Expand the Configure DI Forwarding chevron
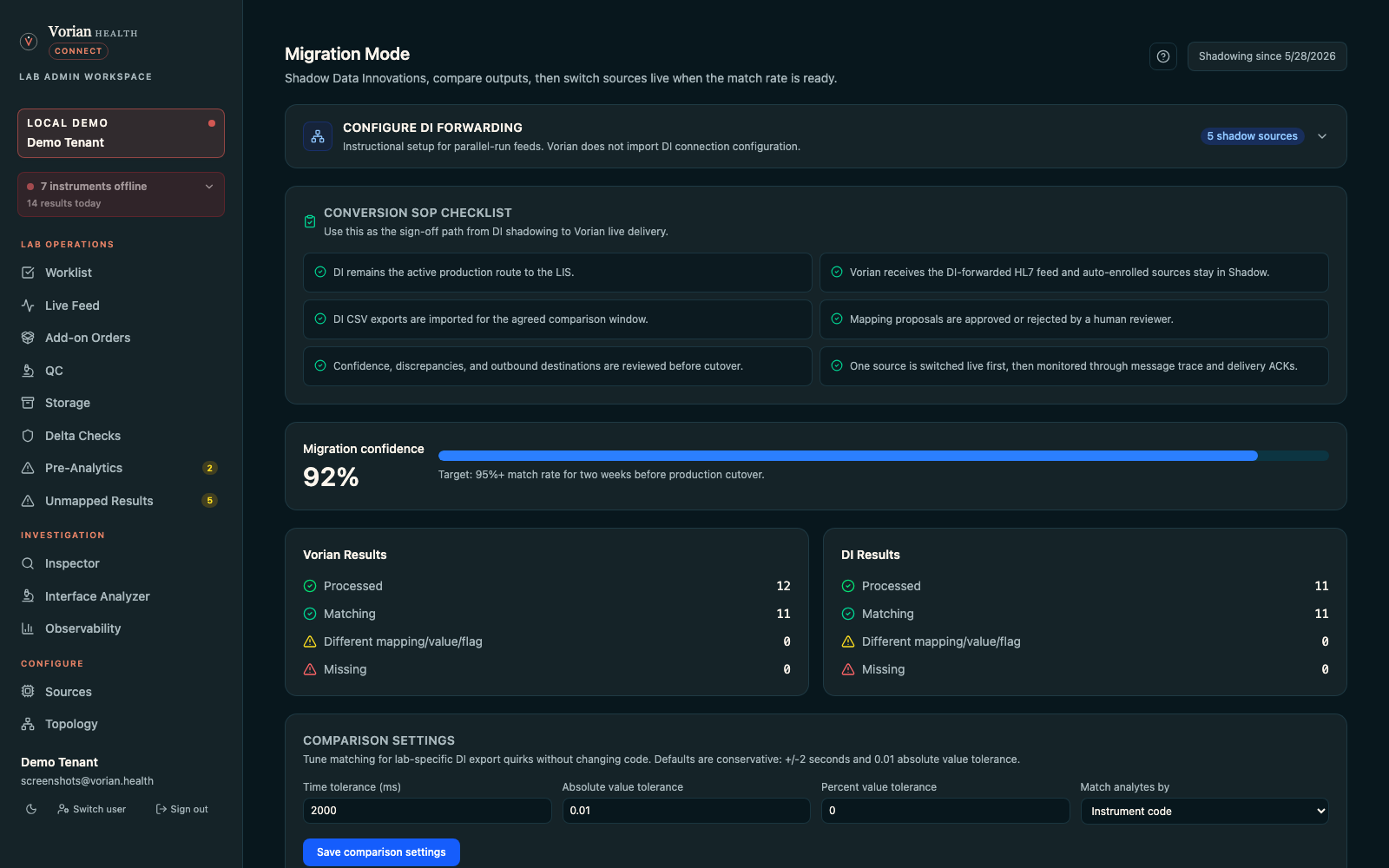Image resolution: width=1389 pixels, height=868 pixels. [1322, 136]
